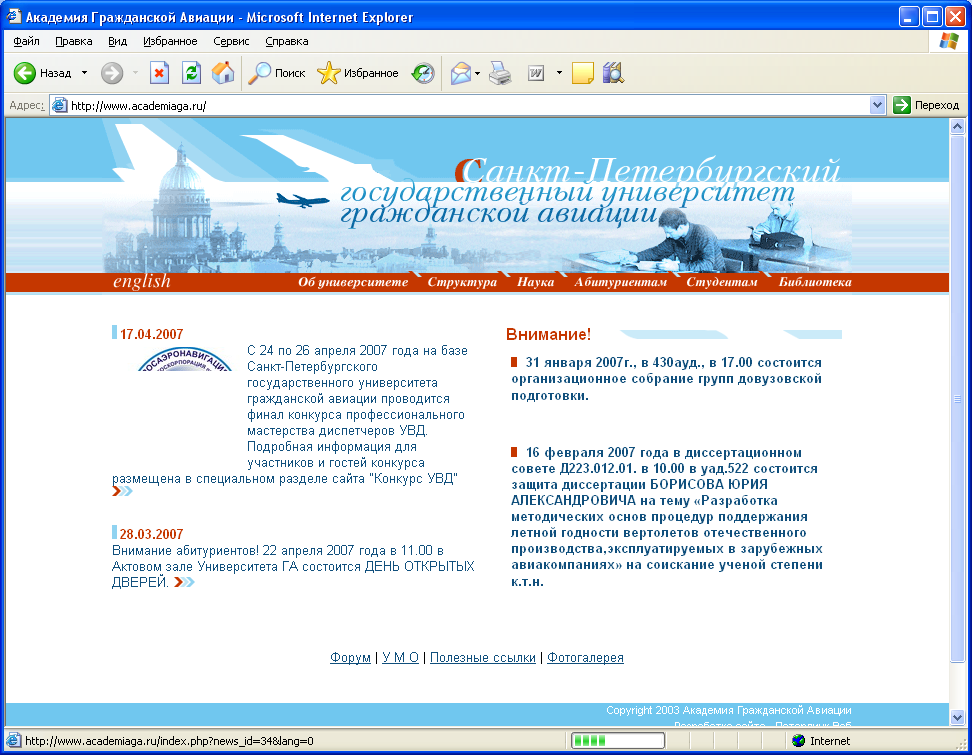Open the Структура section
Viewport: 972px width, 755px height.
(462, 282)
